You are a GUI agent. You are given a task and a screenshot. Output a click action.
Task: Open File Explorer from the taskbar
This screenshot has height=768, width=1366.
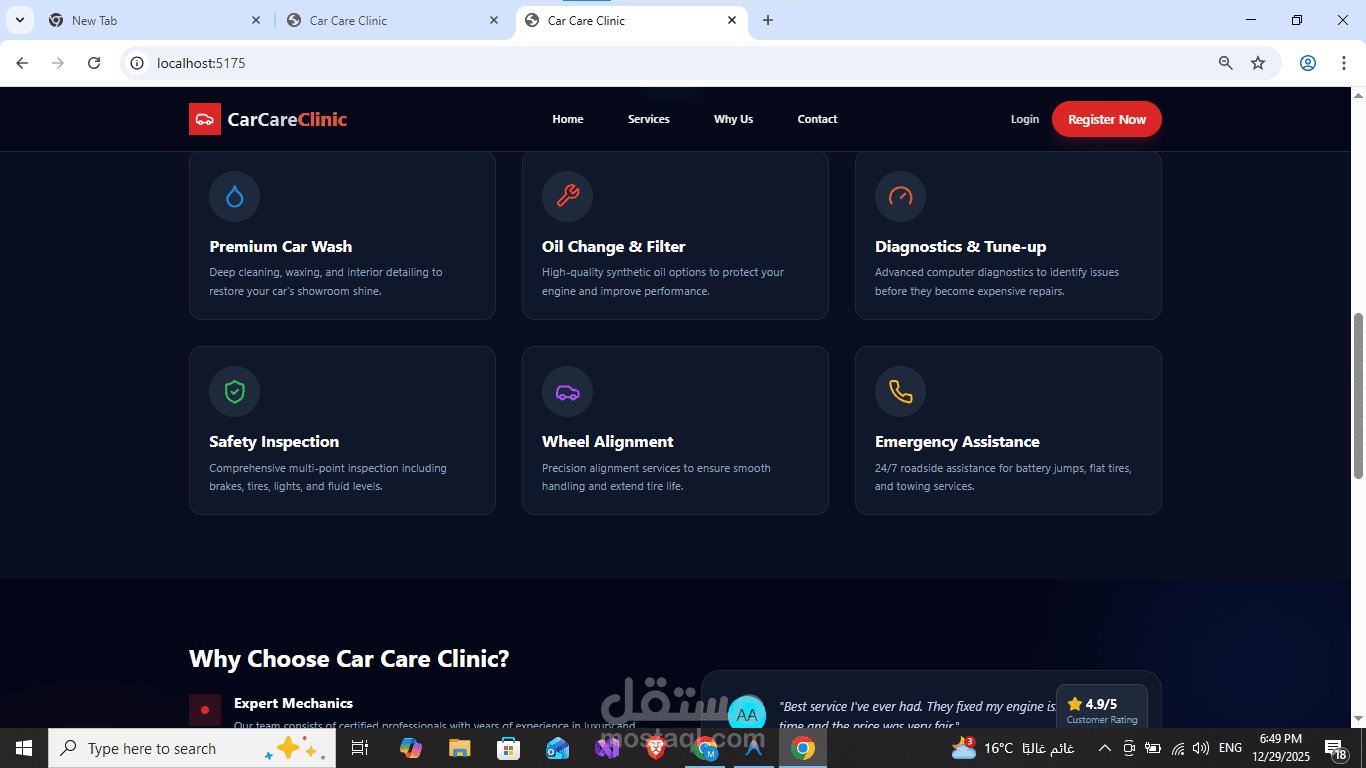(459, 748)
